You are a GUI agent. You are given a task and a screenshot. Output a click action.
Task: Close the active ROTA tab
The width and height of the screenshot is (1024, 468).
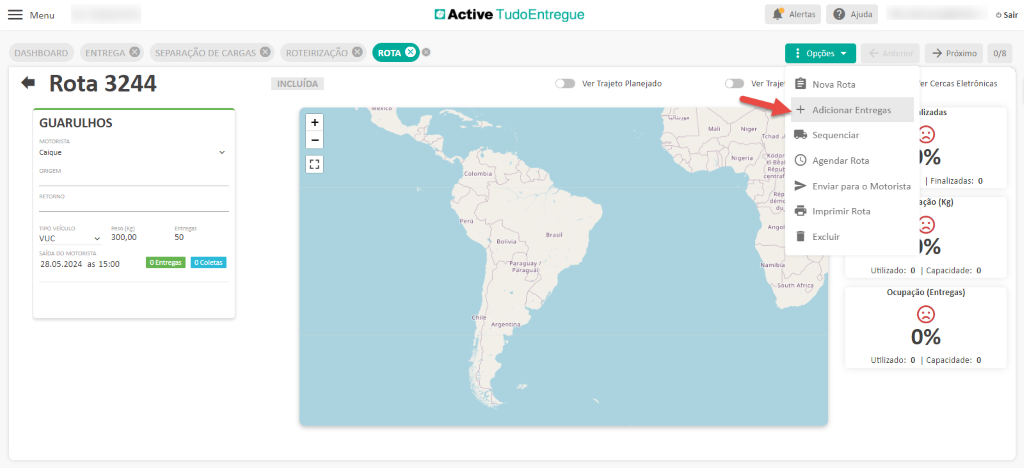tap(409, 53)
